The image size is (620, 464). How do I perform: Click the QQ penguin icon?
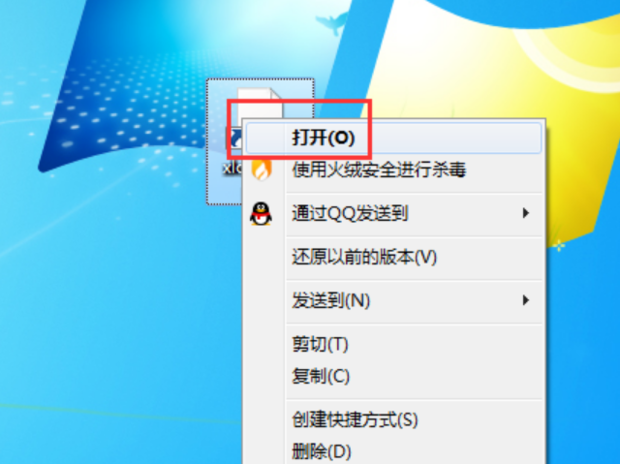(261, 214)
